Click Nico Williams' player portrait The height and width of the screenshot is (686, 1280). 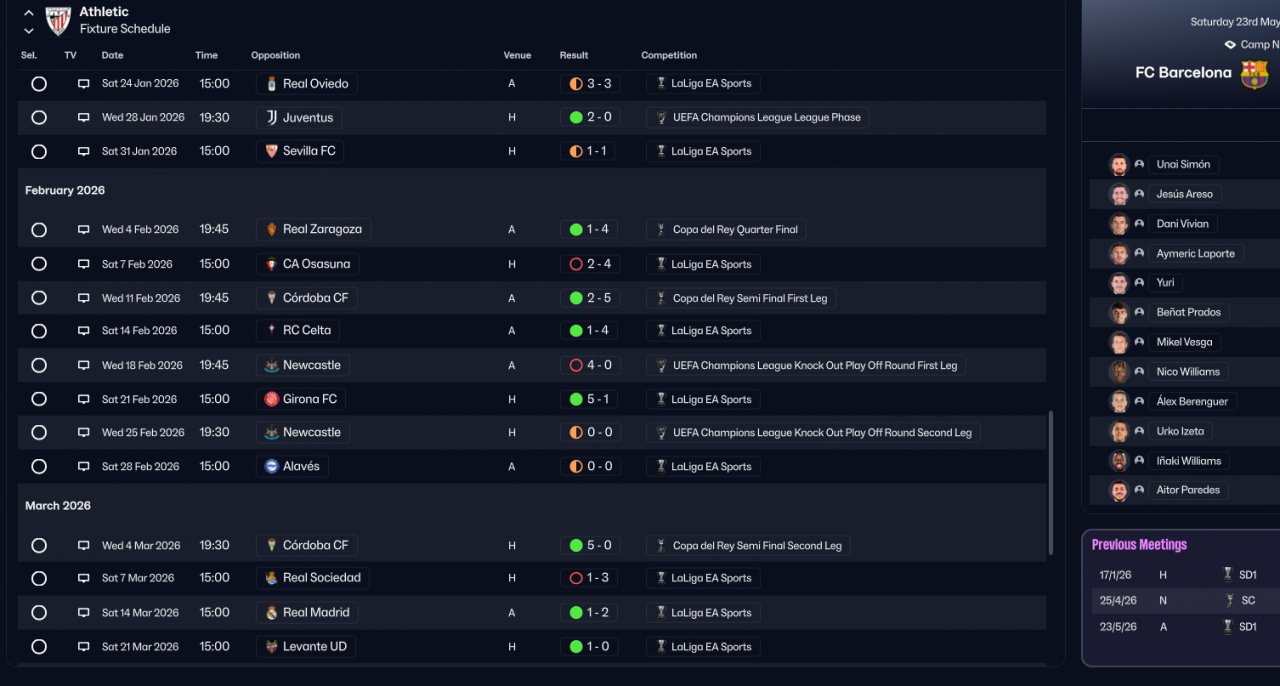[1119, 372]
